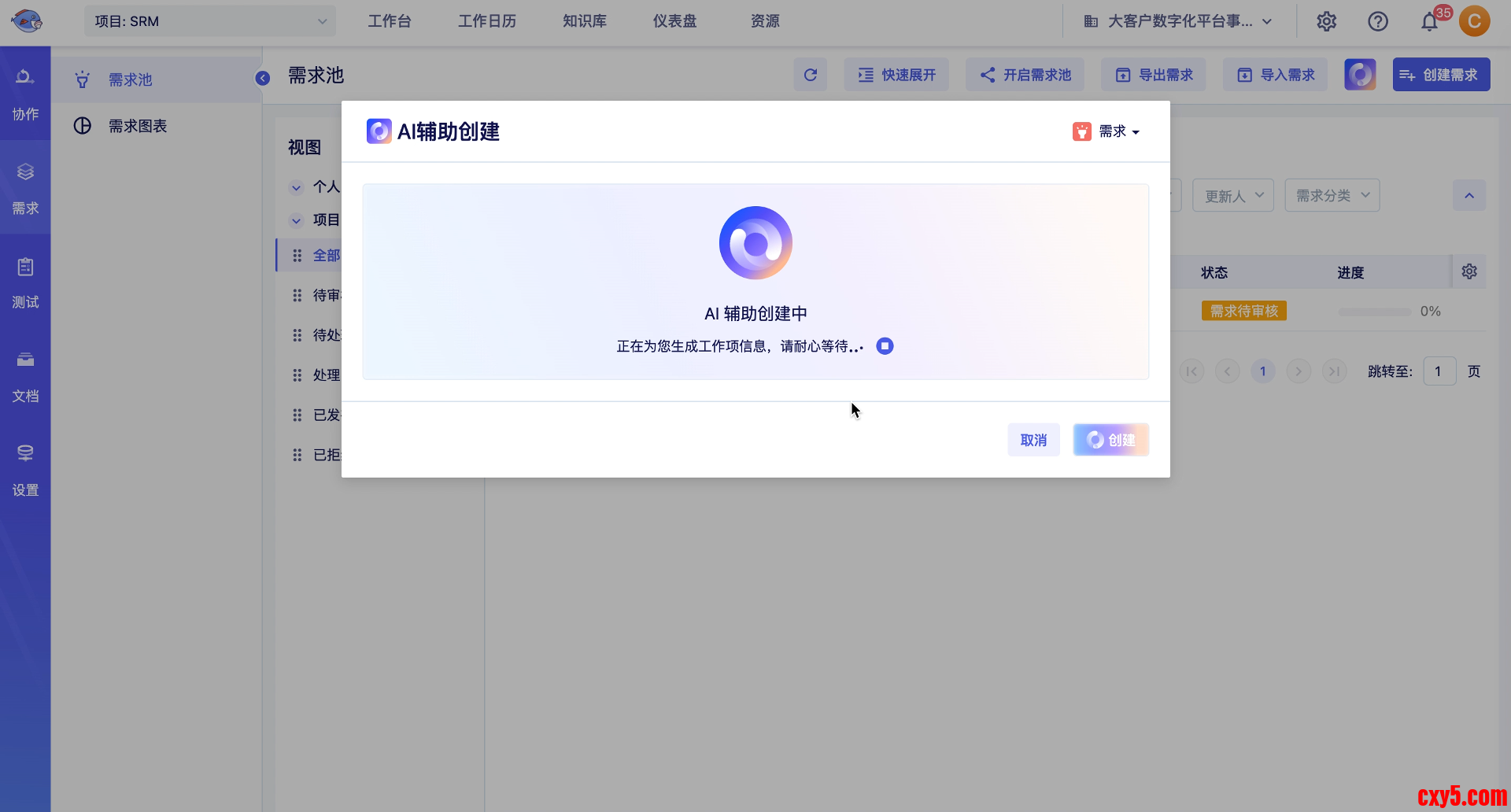Collapse the 个人 view group
The width and height of the screenshot is (1511, 812).
297,187
